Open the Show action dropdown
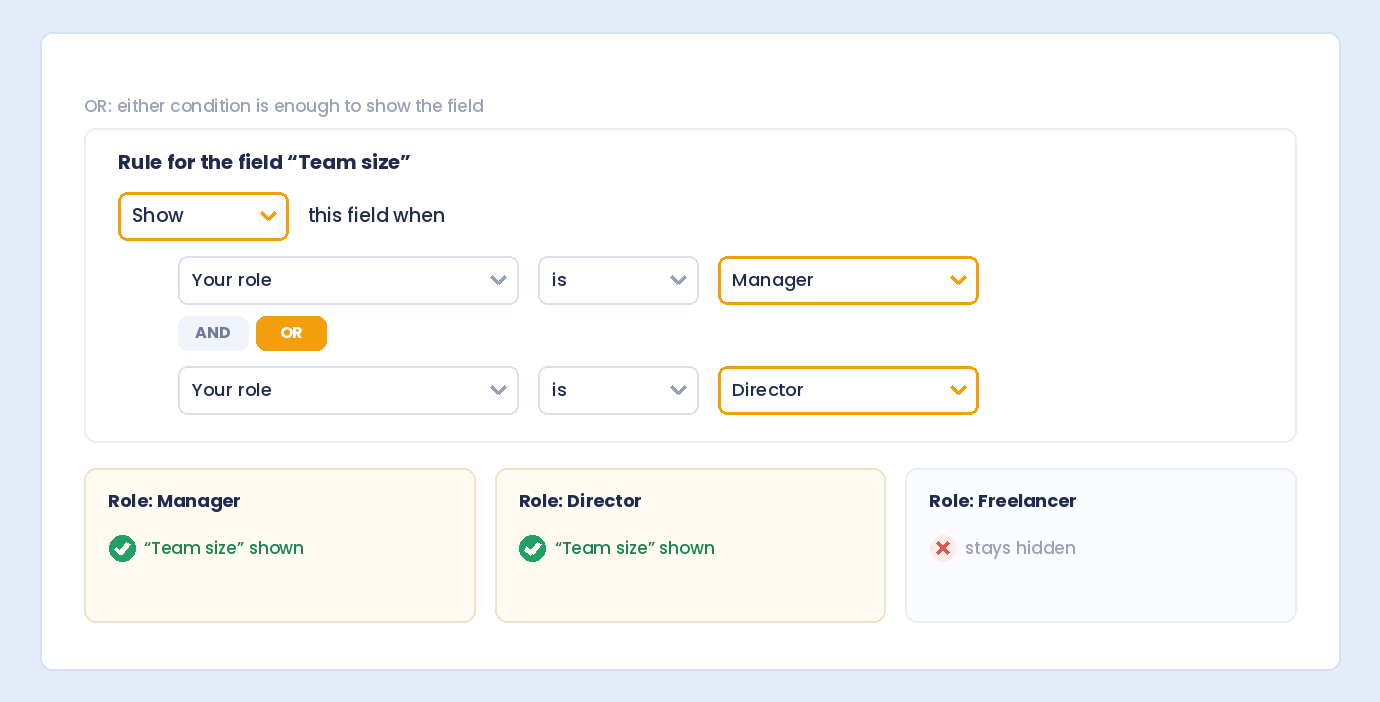Screen dimensions: 1380x702 point(203,216)
